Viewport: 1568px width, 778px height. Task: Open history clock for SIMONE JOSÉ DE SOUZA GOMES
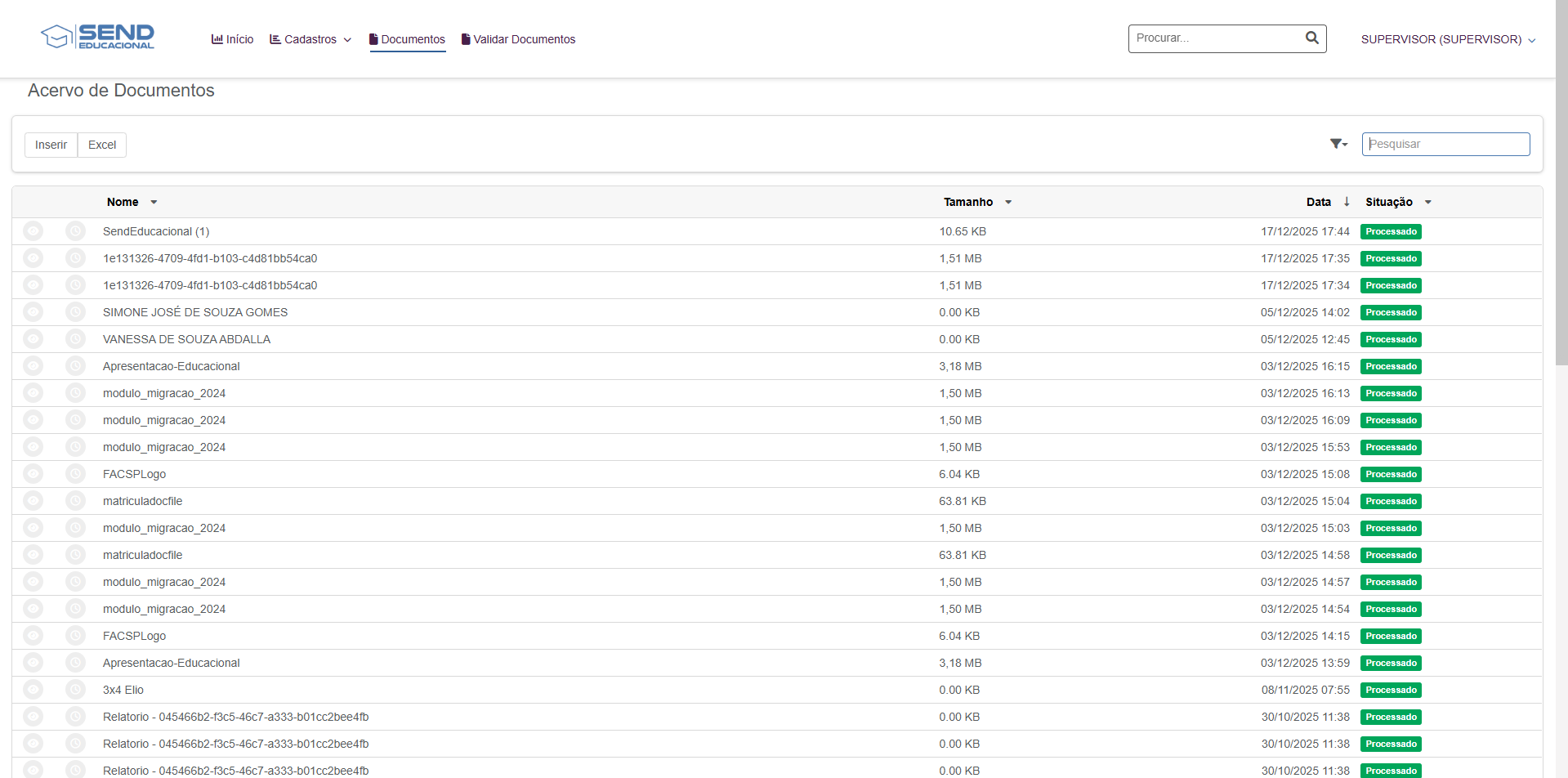coord(75,312)
